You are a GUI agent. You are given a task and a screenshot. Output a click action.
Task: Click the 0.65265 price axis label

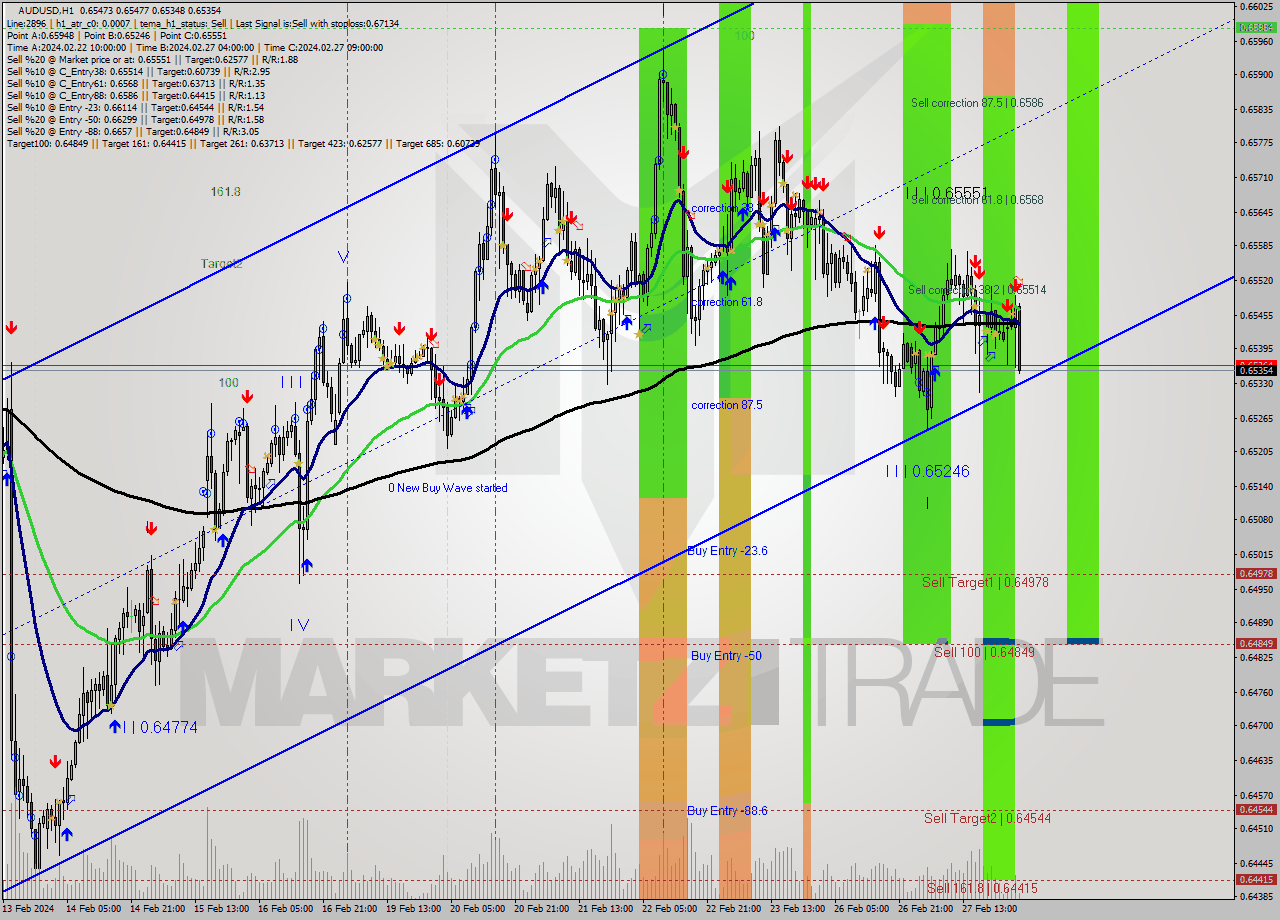(x=1257, y=419)
